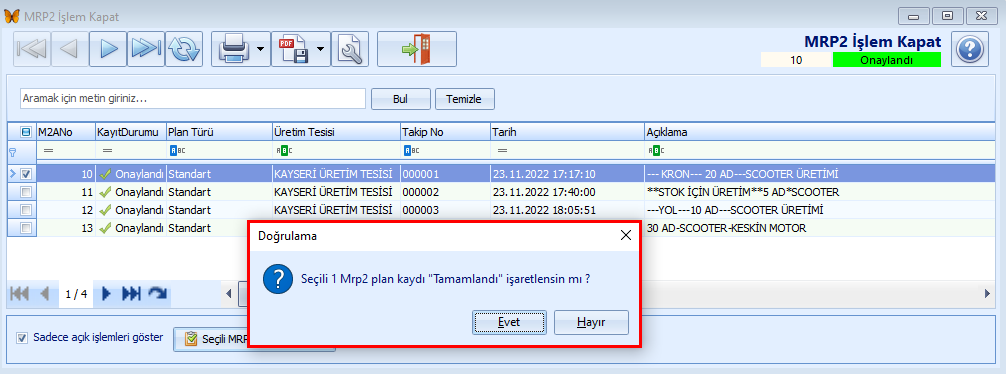Select Takip No cell 000003
The image size is (1006, 374).
coord(445,210)
